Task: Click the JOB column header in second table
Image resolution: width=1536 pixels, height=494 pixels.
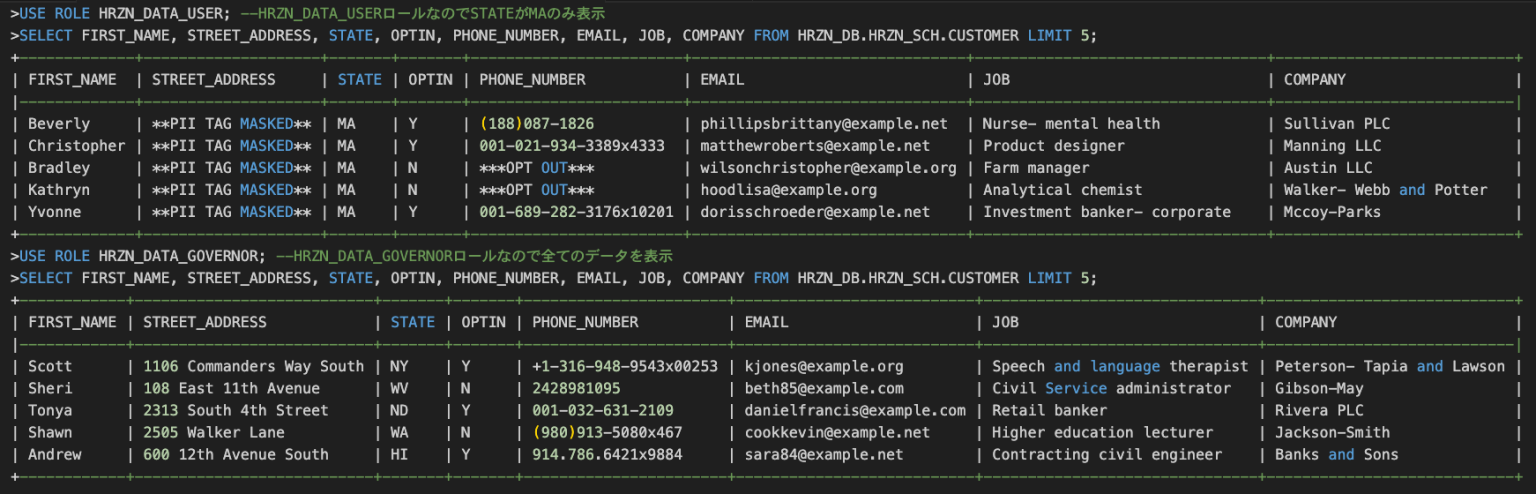Action: tap(1005, 322)
